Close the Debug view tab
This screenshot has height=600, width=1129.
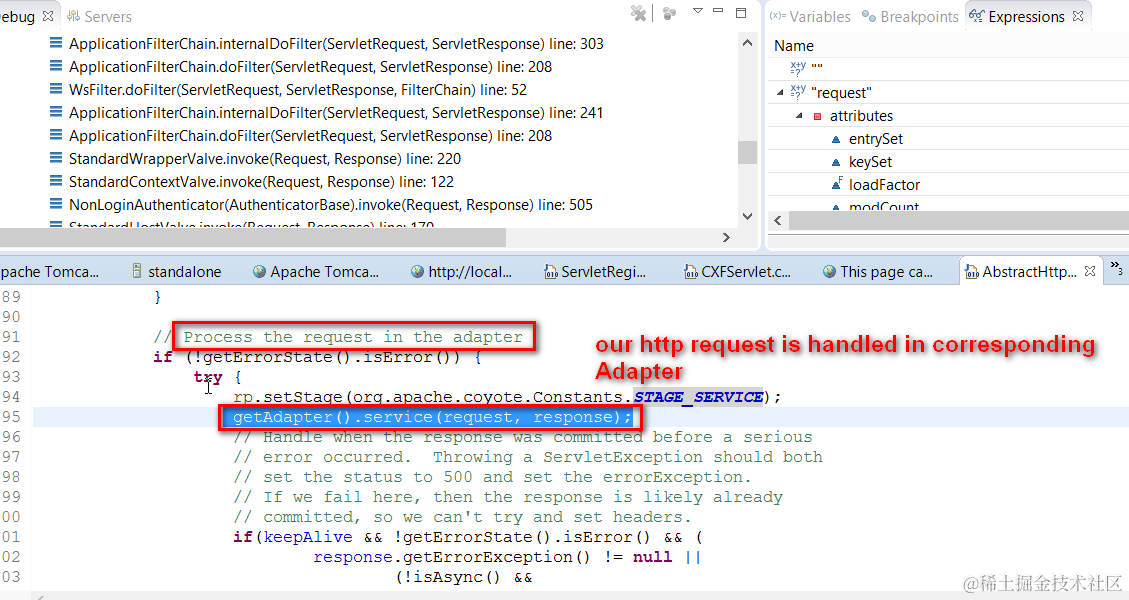[48, 16]
